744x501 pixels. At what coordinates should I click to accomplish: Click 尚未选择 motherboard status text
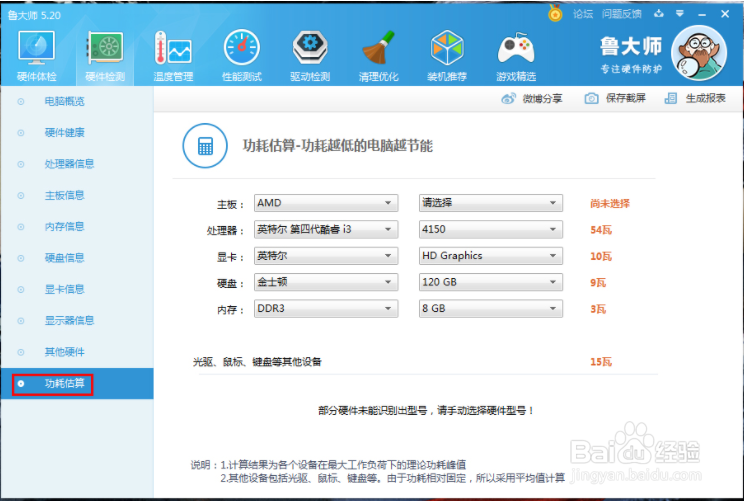coord(610,204)
